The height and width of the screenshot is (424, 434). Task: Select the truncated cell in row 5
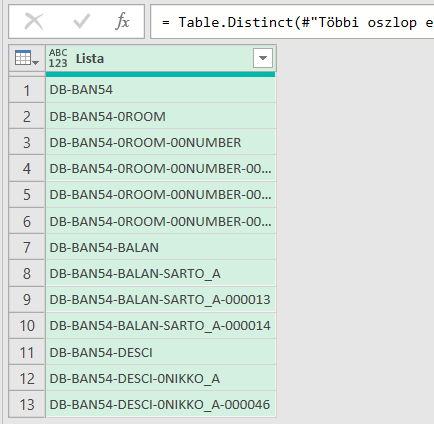coord(161,195)
